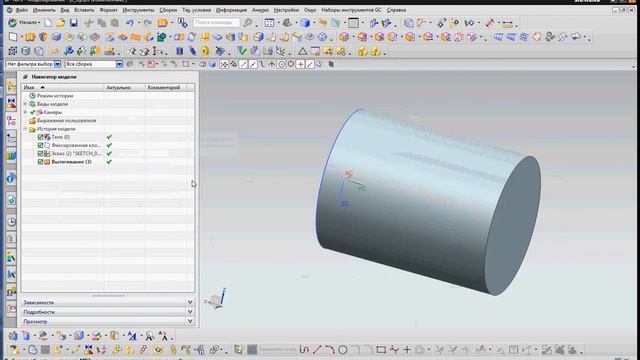Click the Save floppy disk icon
This screenshot has width=640, height=360.
point(73,23)
